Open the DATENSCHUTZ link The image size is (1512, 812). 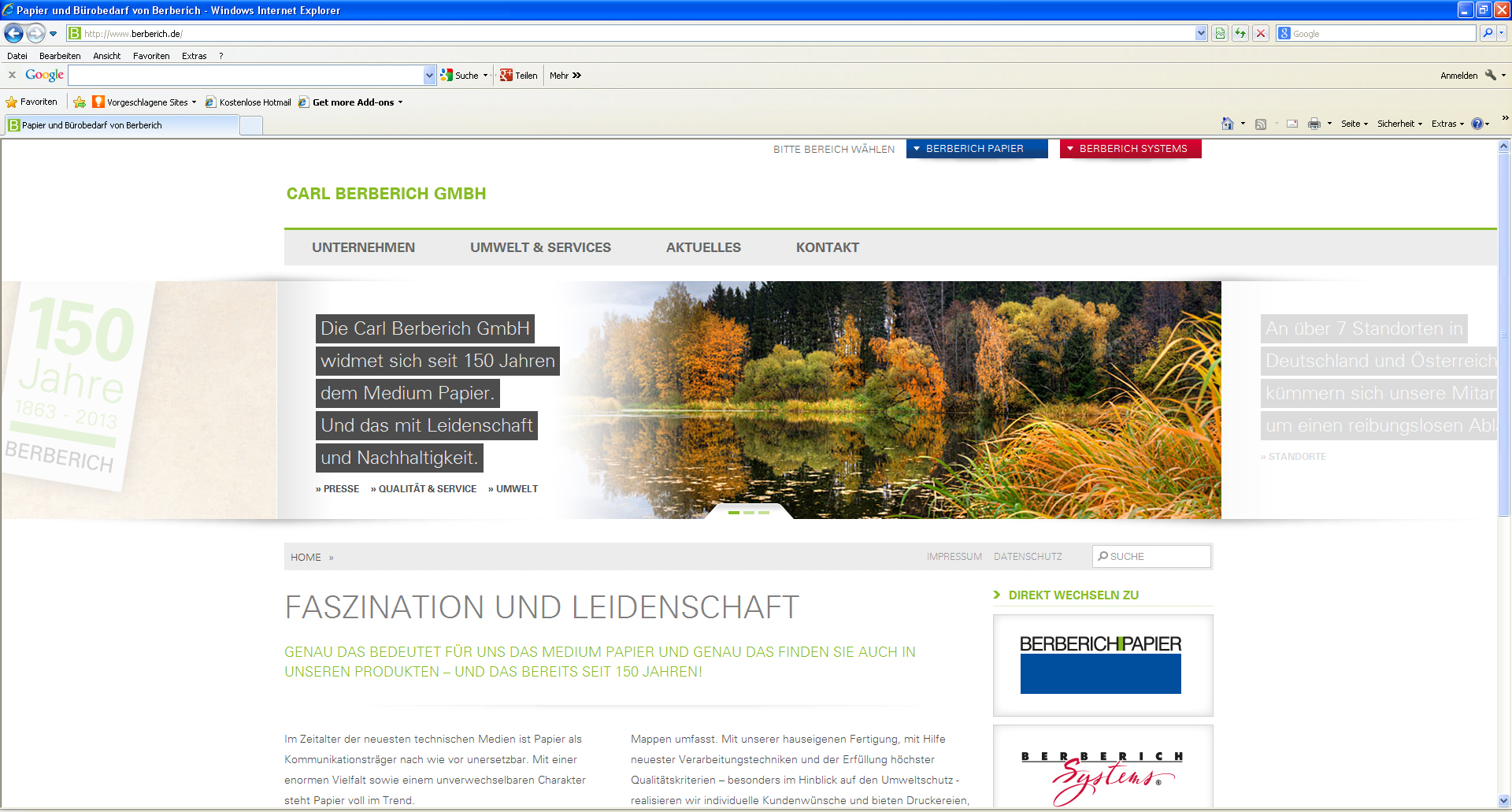1028,556
